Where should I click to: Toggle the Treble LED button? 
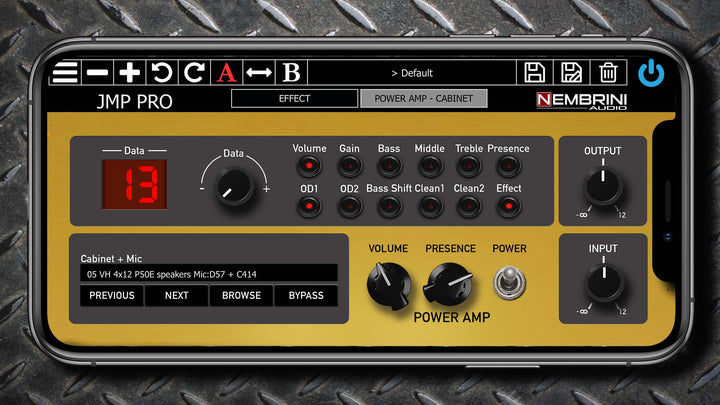point(469,165)
